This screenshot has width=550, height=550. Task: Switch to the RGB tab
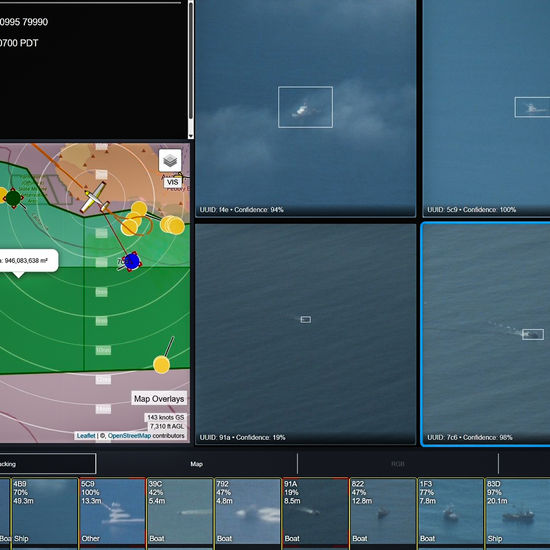click(398, 464)
